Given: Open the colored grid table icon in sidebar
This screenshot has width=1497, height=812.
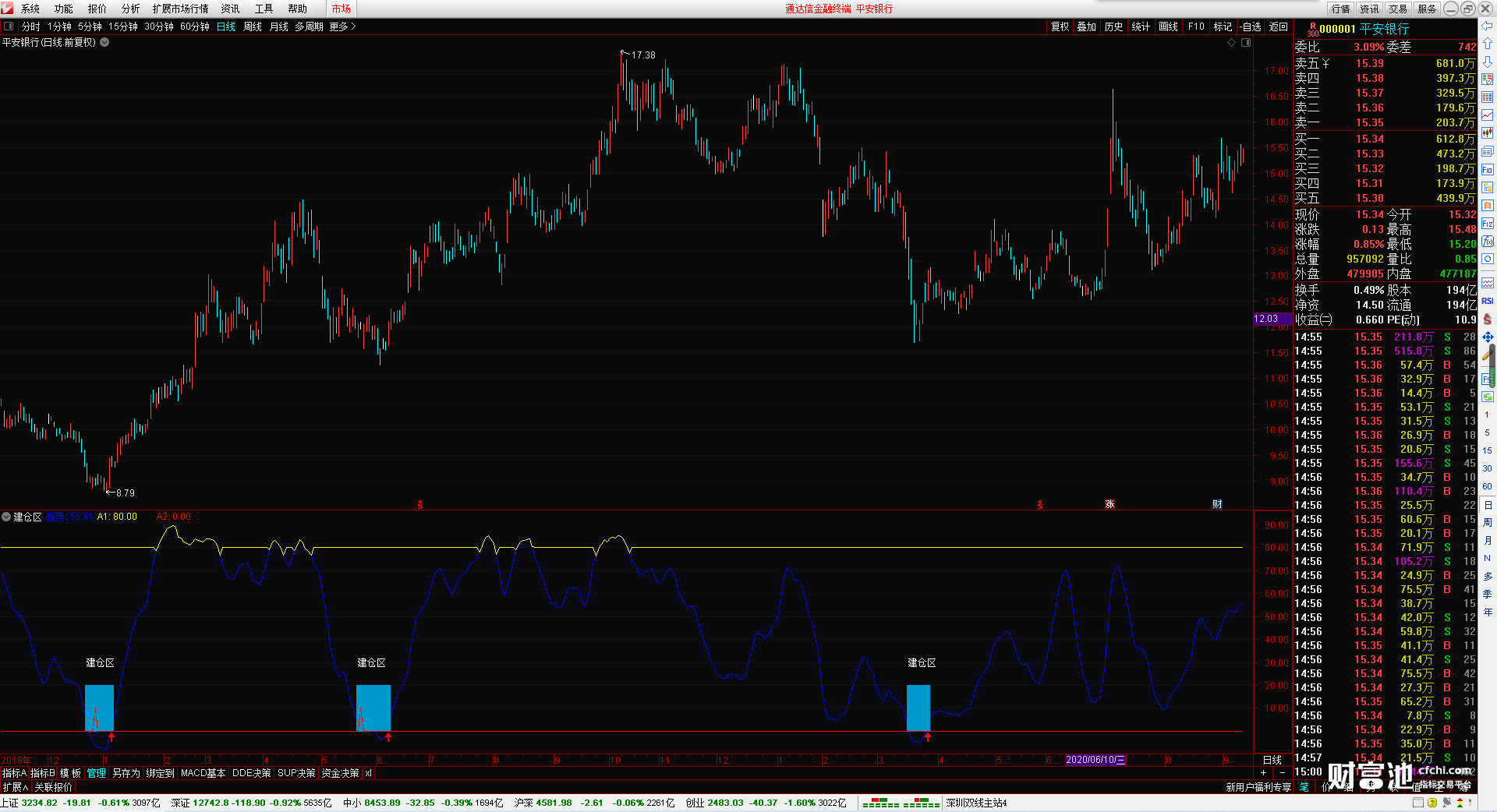Looking at the screenshot, I should tap(1488, 97).
